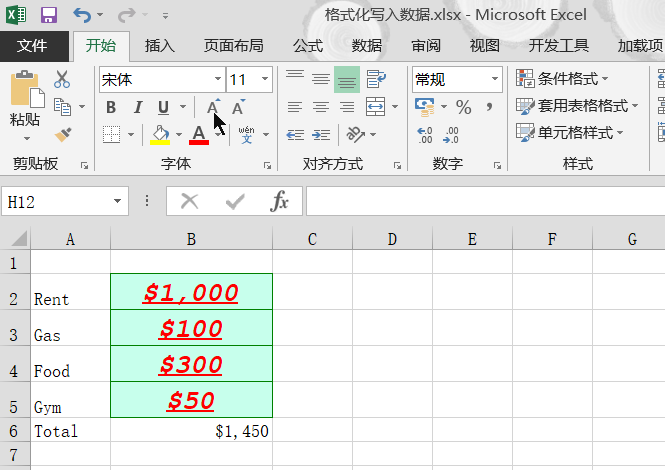This screenshot has height=470, width=665.
Task: Activate the Format Painter brush
Action: pyautogui.click(x=63, y=134)
